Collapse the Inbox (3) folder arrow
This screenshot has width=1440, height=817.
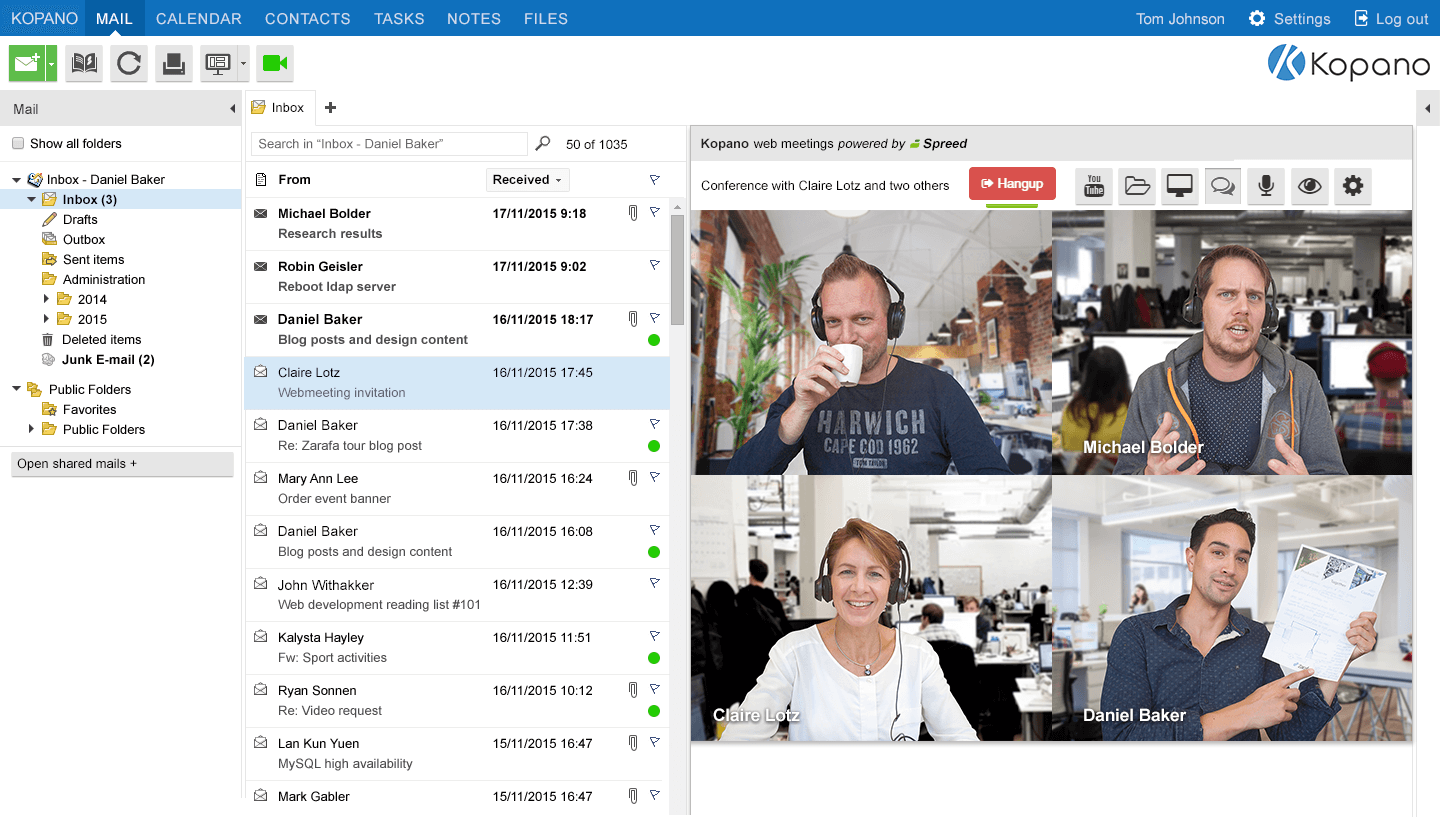tap(32, 200)
